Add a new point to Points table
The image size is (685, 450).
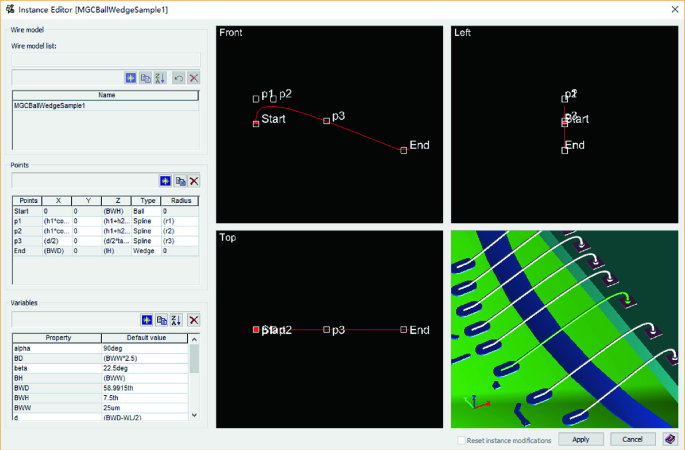(165, 181)
